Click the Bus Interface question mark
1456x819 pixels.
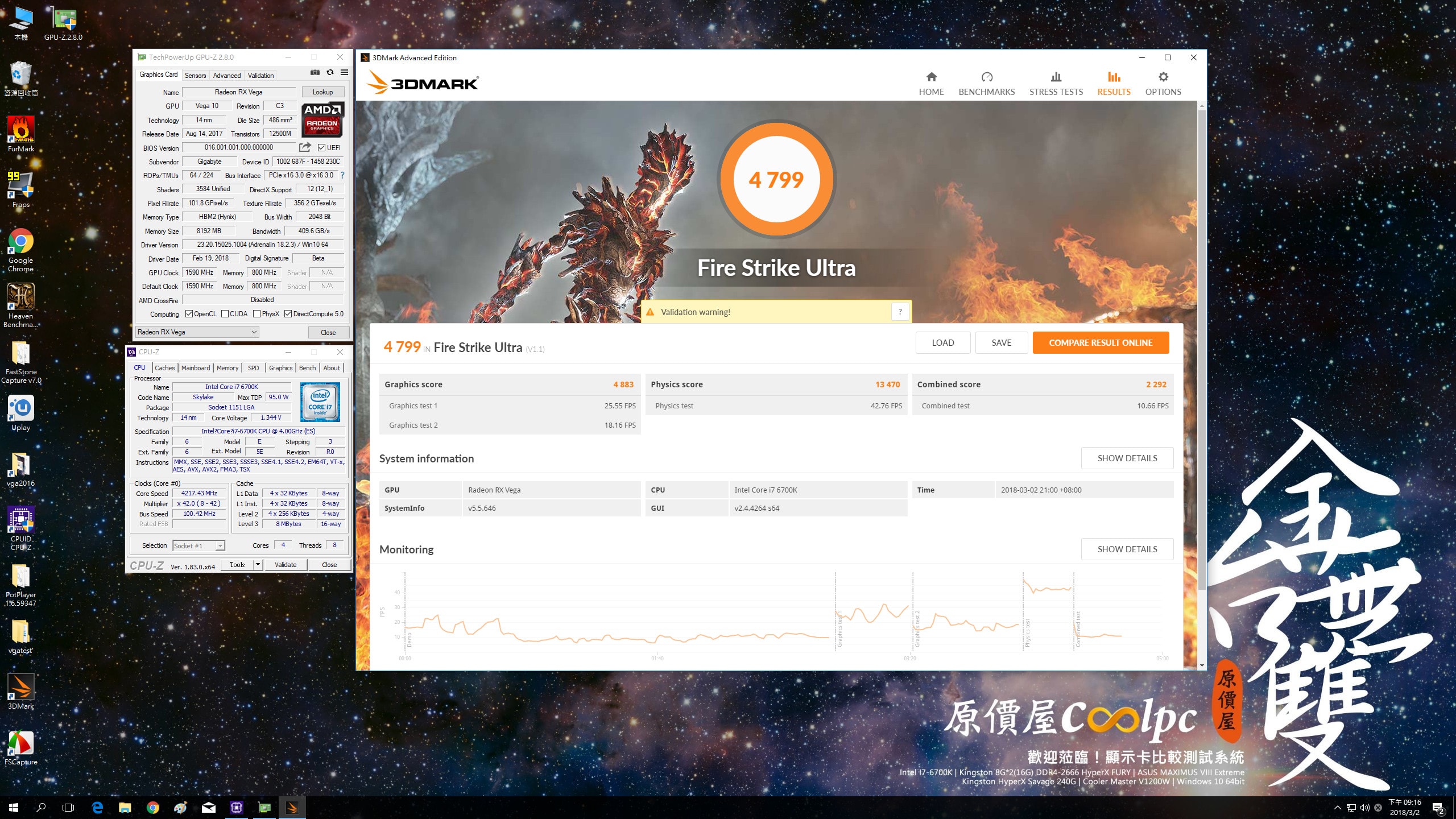point(342,175)
